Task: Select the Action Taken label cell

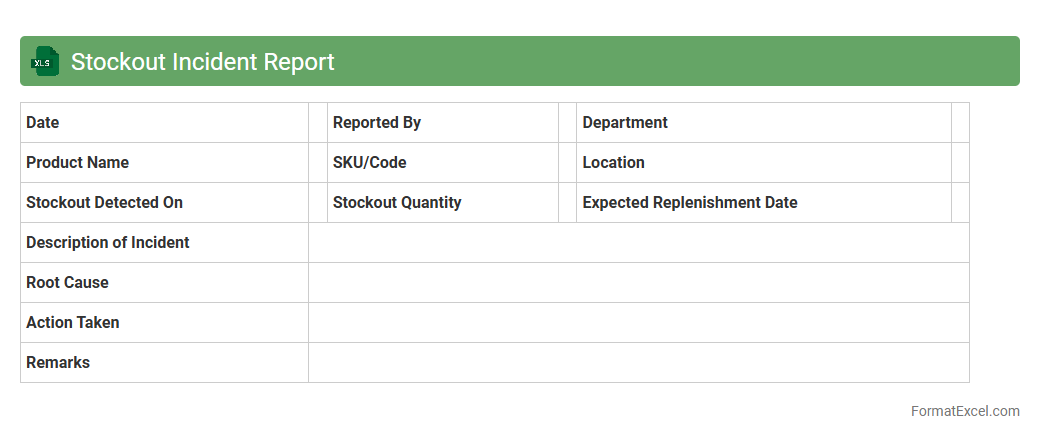Action: click(164, 323)
